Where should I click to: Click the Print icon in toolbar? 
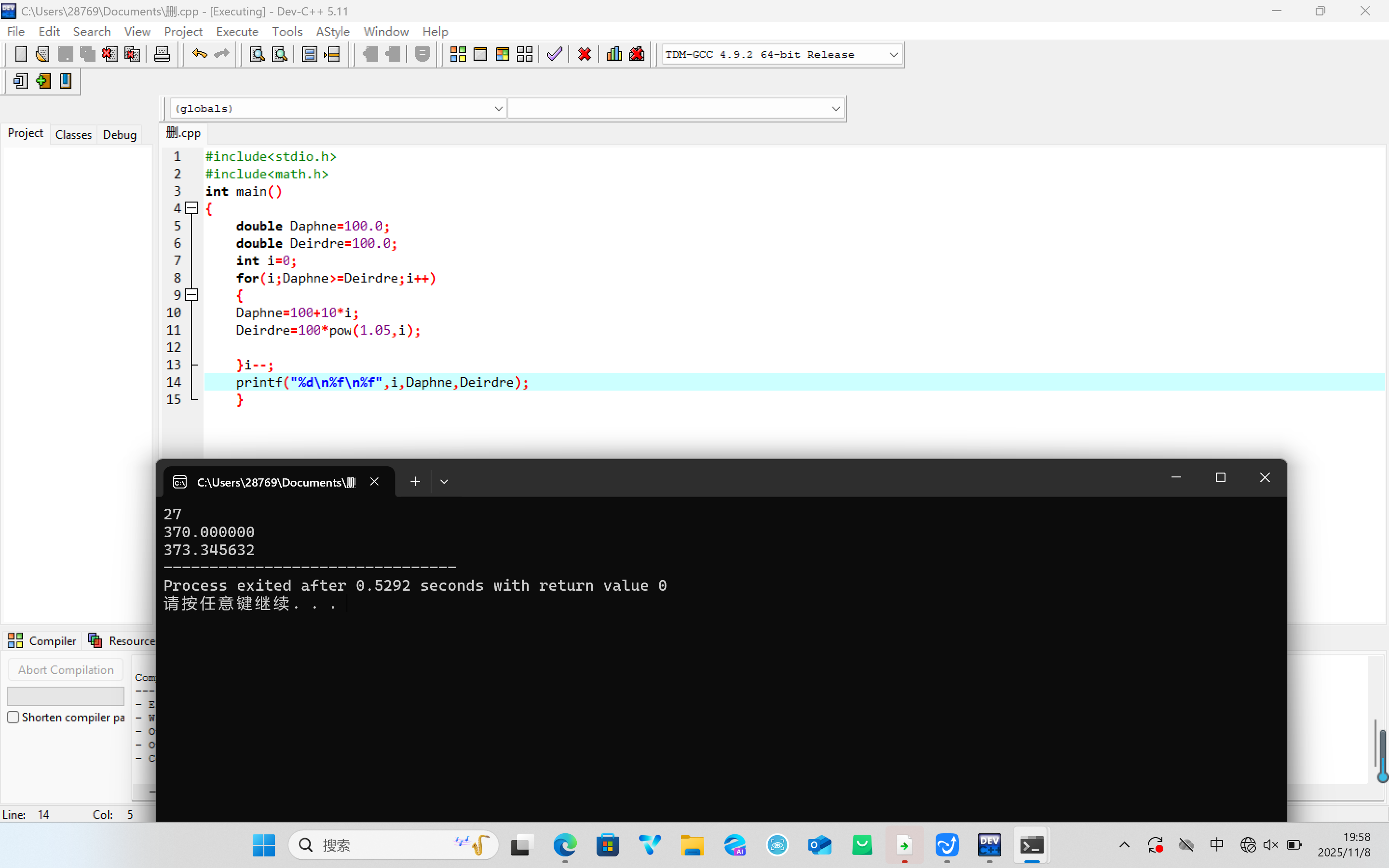pos(162,54)
